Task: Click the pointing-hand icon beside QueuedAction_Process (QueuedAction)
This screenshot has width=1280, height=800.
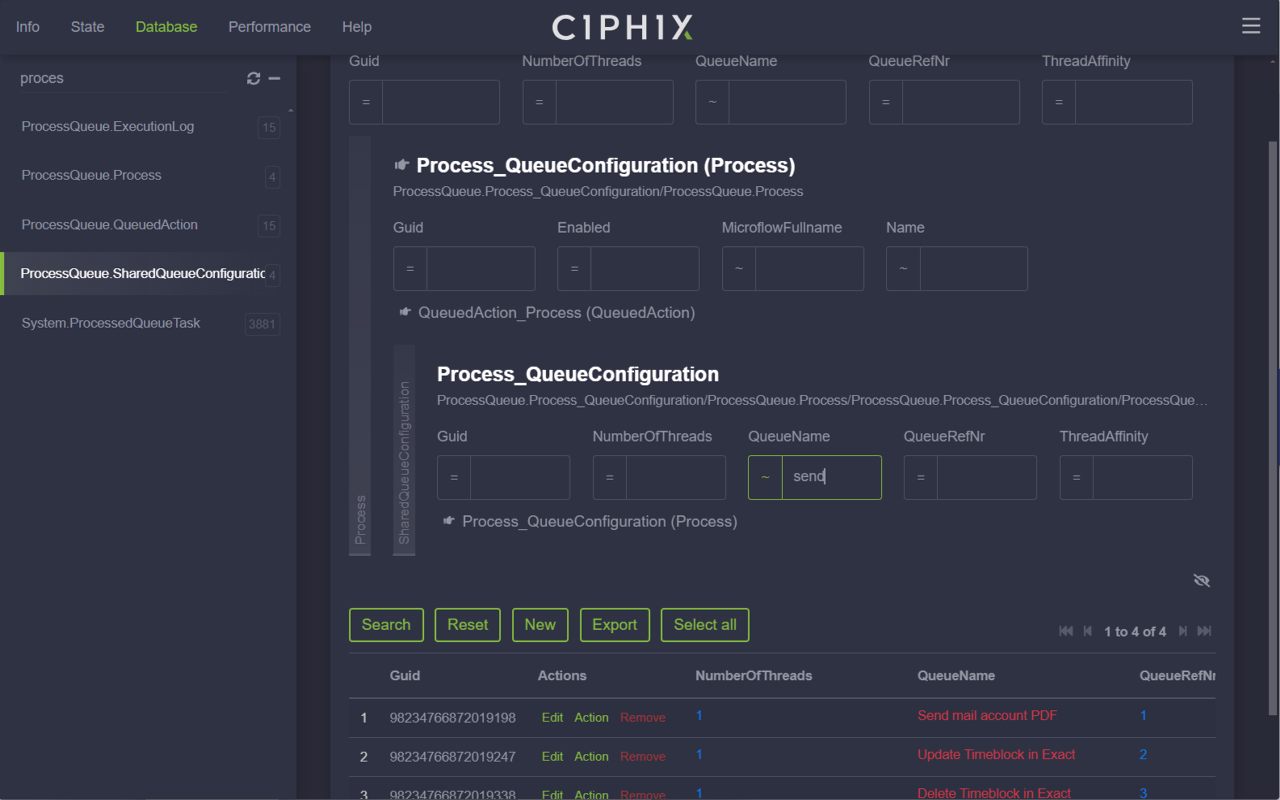Action: pyautogui.click(x=404, y=312)
